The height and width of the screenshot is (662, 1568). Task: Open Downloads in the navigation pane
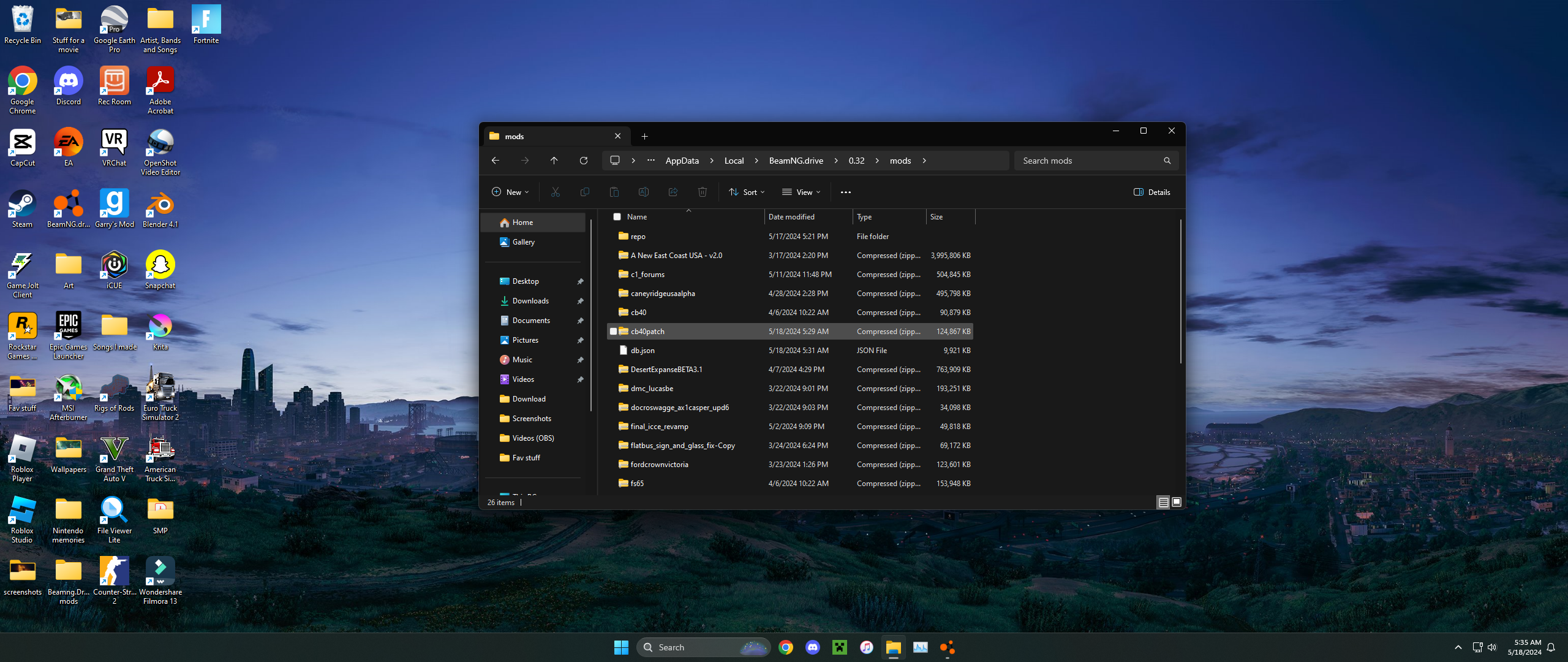tap(530, 301)
